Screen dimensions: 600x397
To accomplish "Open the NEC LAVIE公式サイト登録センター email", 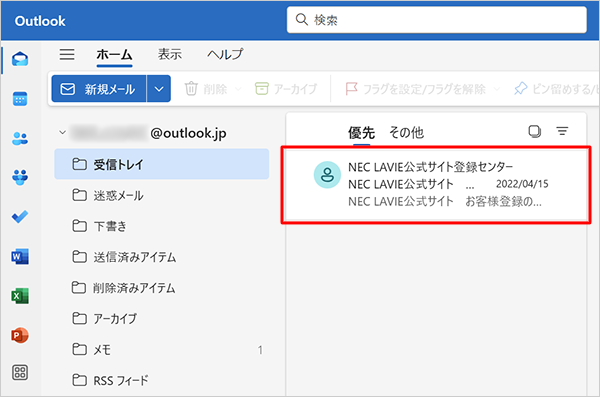I will tap(436, 185).
